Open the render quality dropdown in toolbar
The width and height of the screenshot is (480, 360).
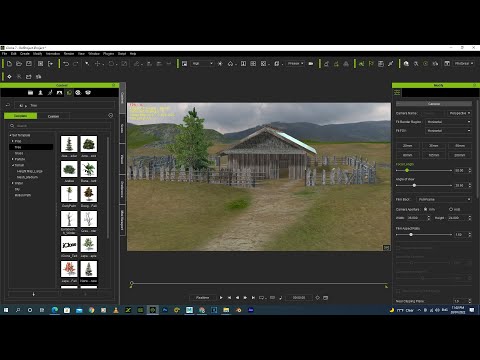pyautogui.click(x=202, y=64)
